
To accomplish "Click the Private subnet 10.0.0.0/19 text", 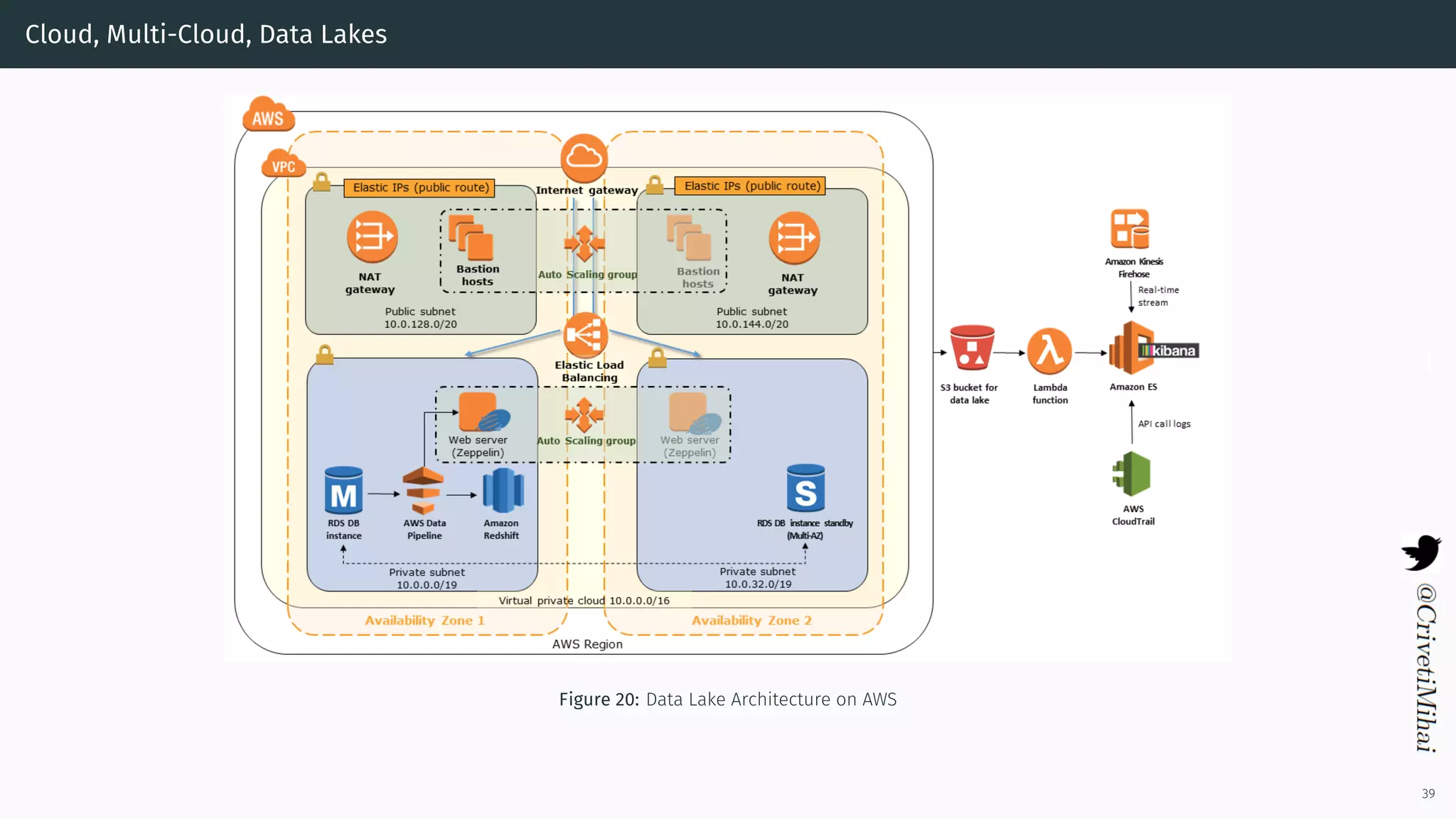I will click(427, 579).
